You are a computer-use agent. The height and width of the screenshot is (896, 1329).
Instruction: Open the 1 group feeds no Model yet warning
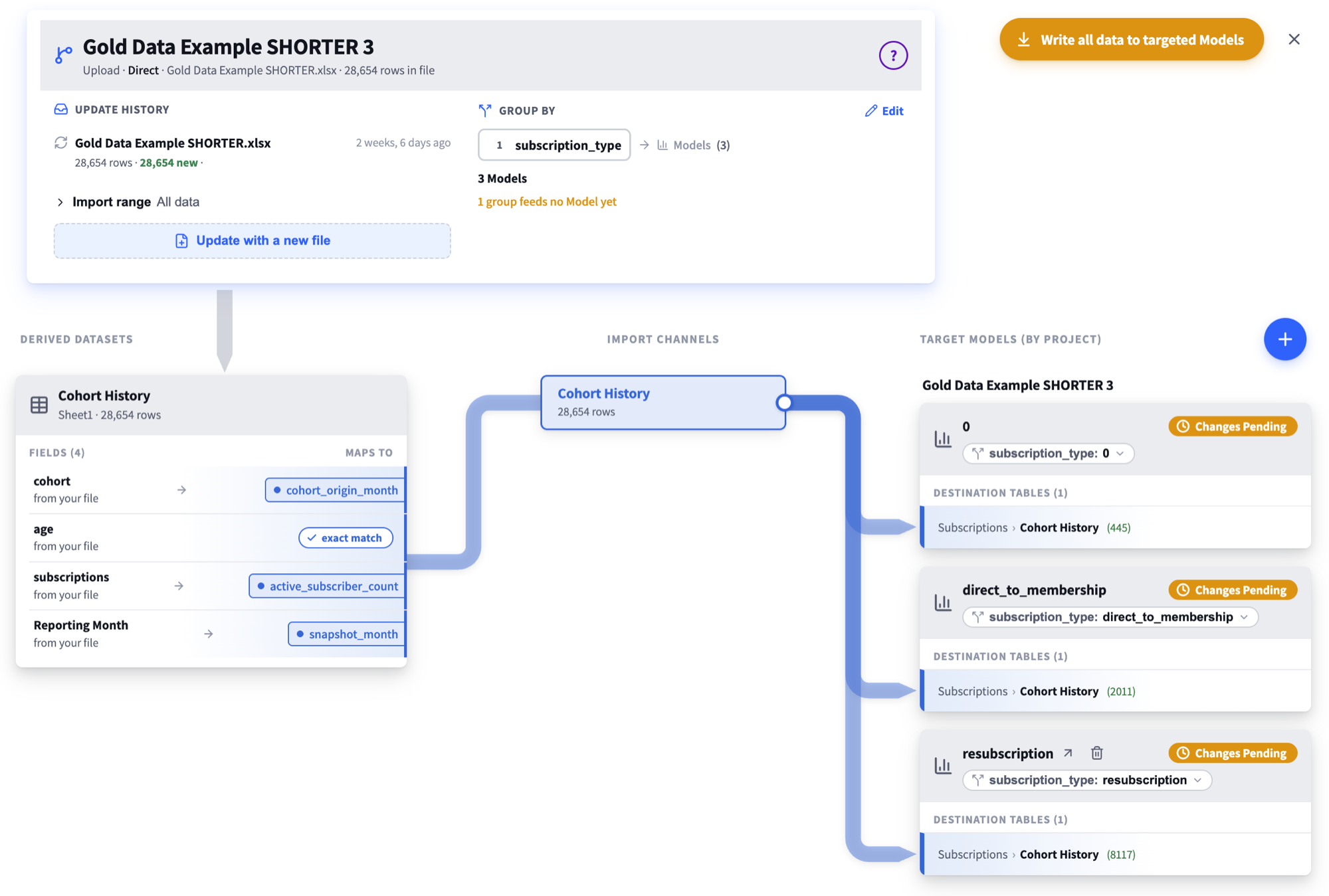pos(547,201)
